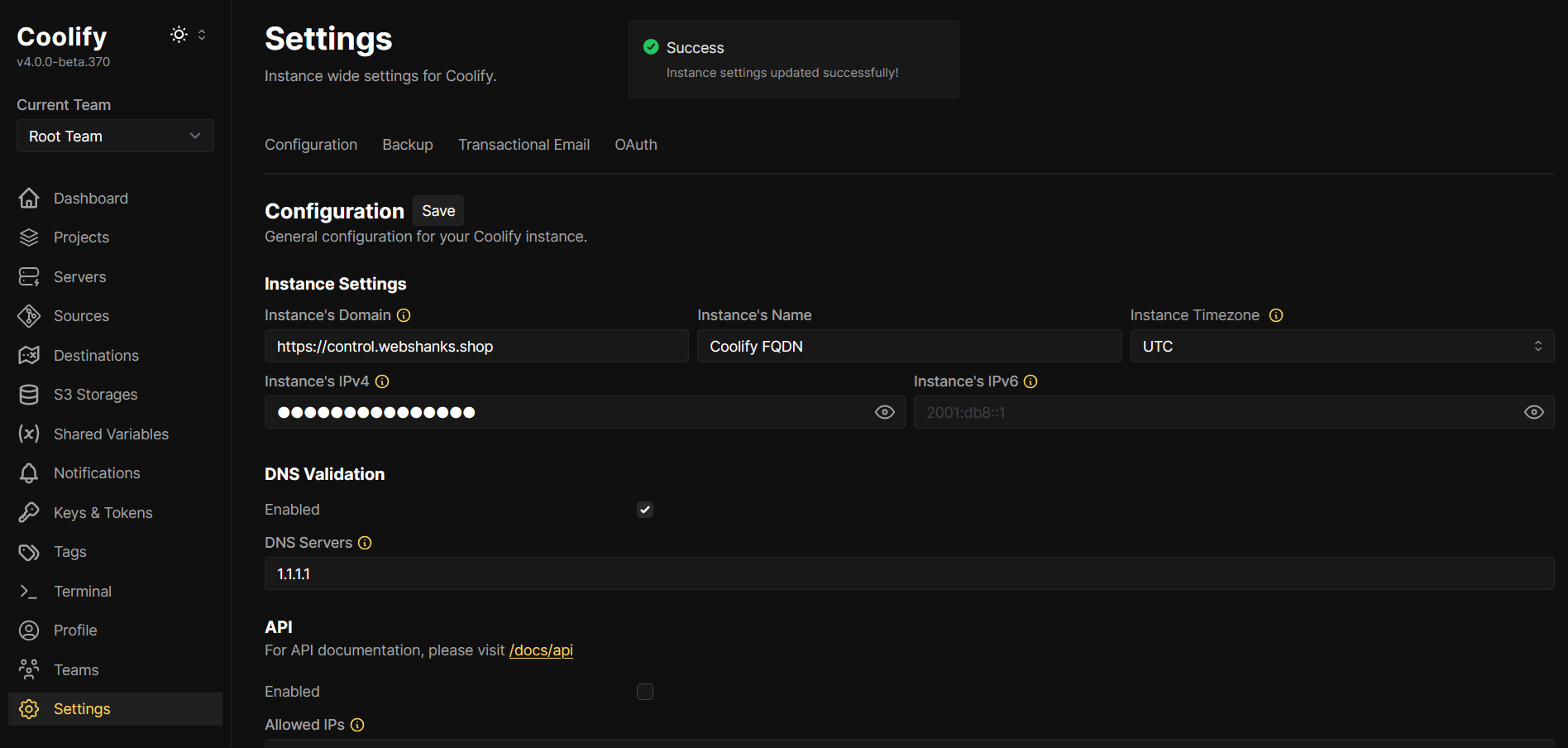Click the Destinations map icon
This screenshot has height=748, width=1568.
pos(29,356)
